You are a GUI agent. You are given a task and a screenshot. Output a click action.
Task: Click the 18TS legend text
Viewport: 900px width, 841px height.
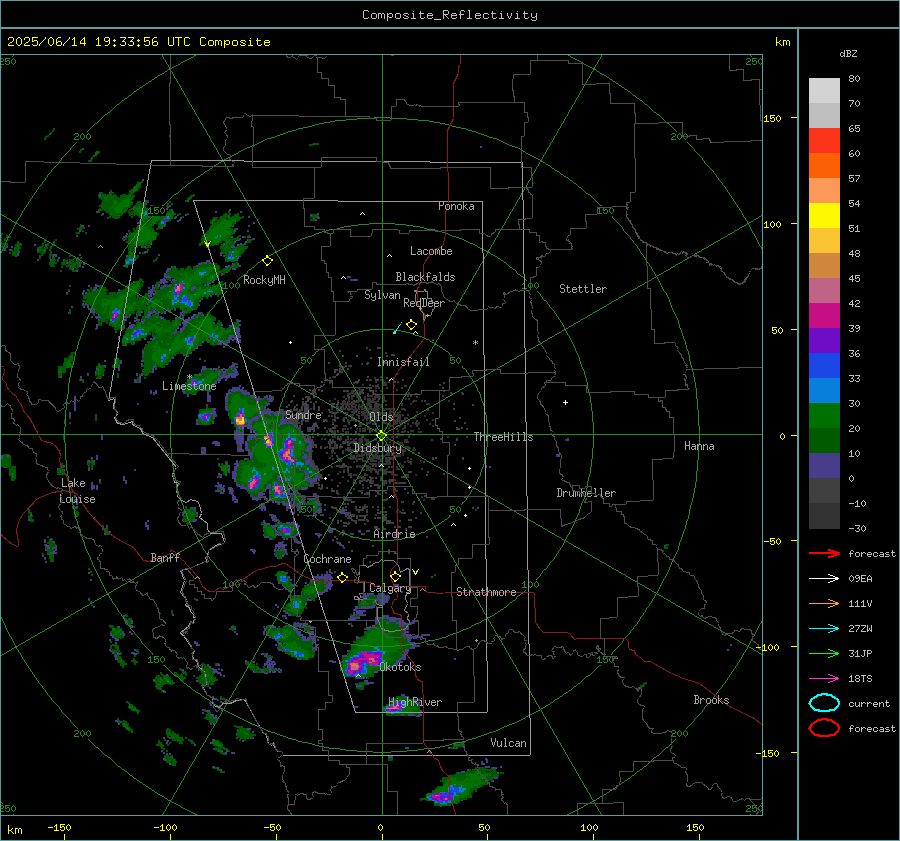coord(860,679)
